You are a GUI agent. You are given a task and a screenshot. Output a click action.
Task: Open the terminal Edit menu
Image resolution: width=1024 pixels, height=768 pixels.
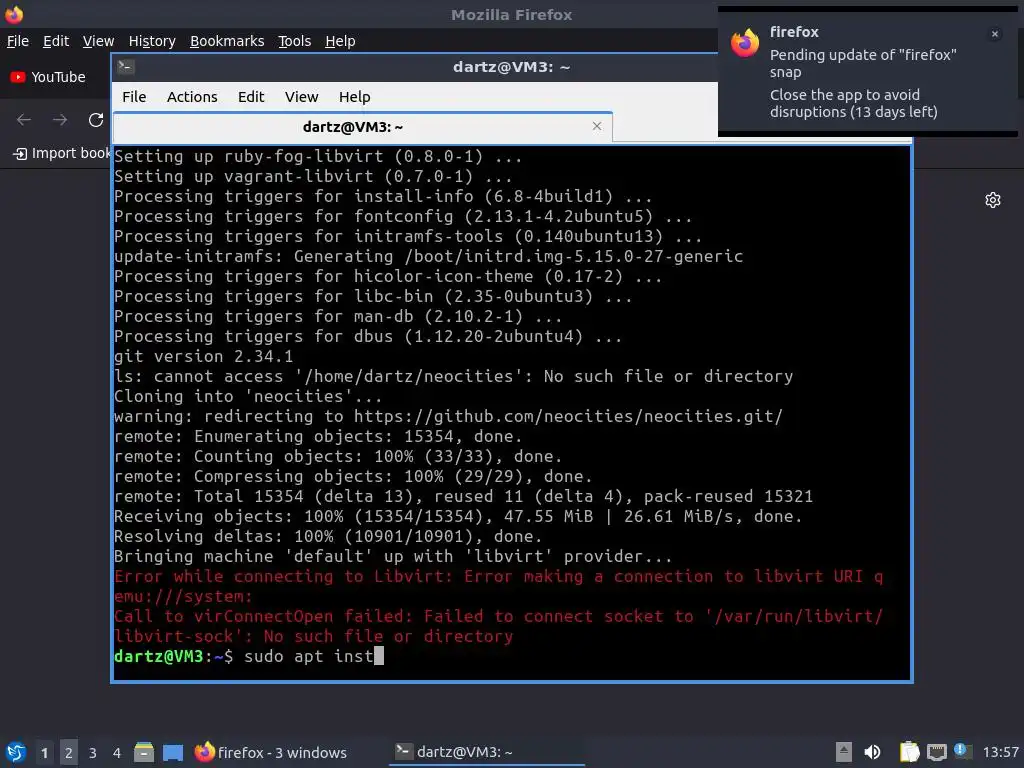(251, 97)
